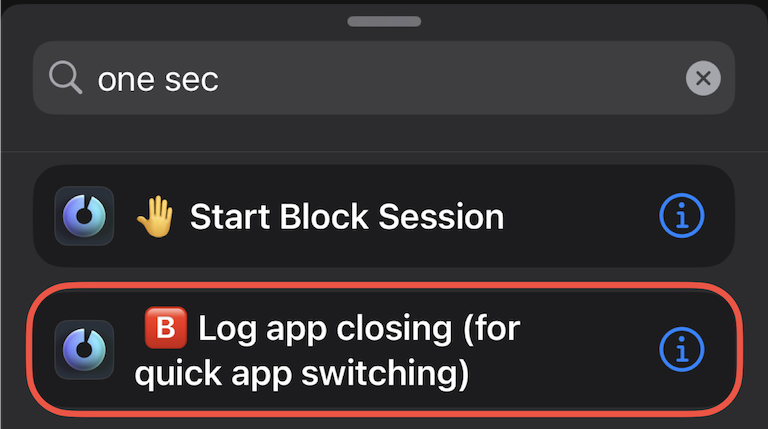Tap empty space in the Start Block Session row

click(x=580, y=215)
